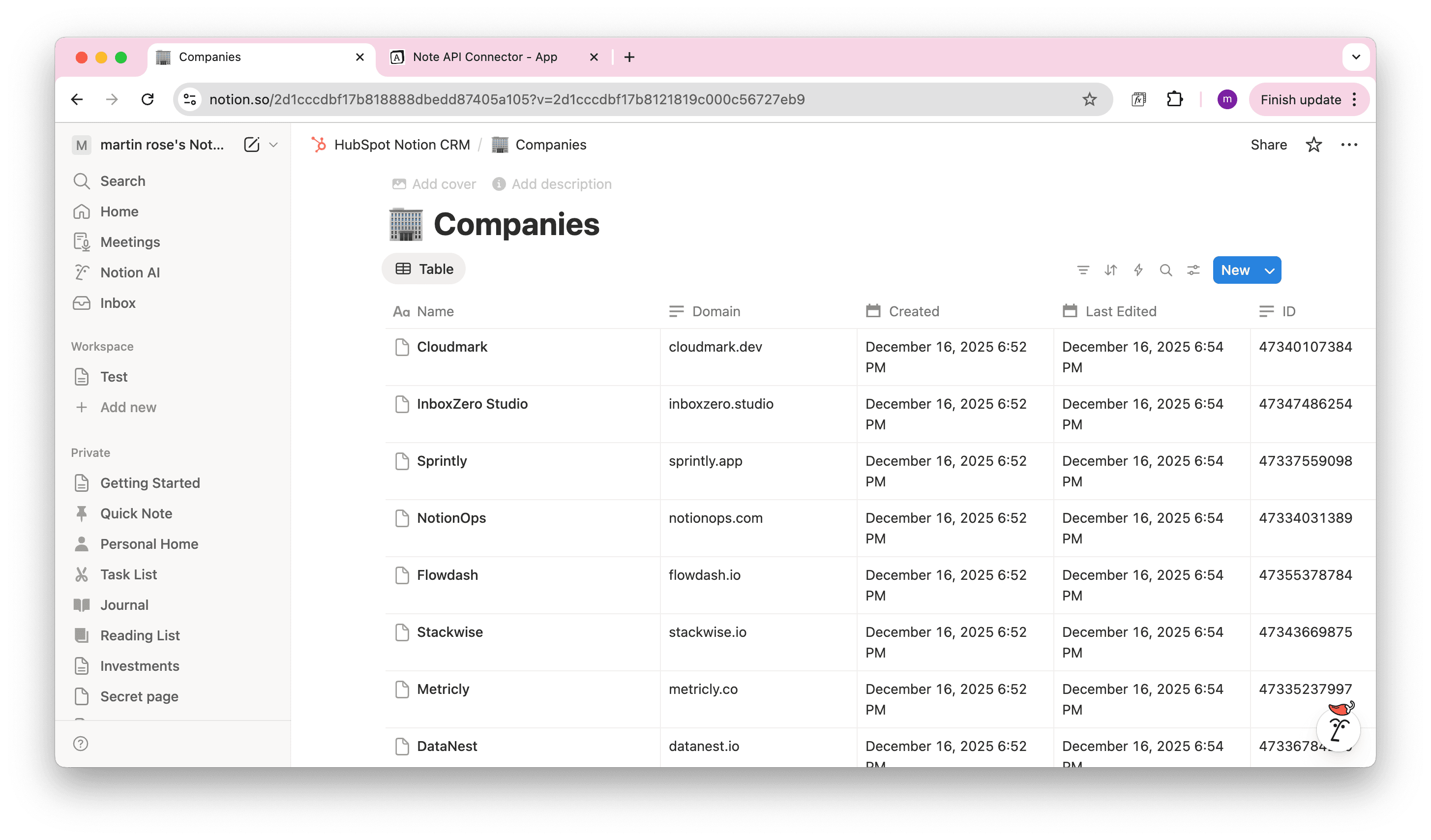This screenshot has width=1431, height=840.
Task: Click the sort icon with up-down arrows
Action: click(1110, 270)
